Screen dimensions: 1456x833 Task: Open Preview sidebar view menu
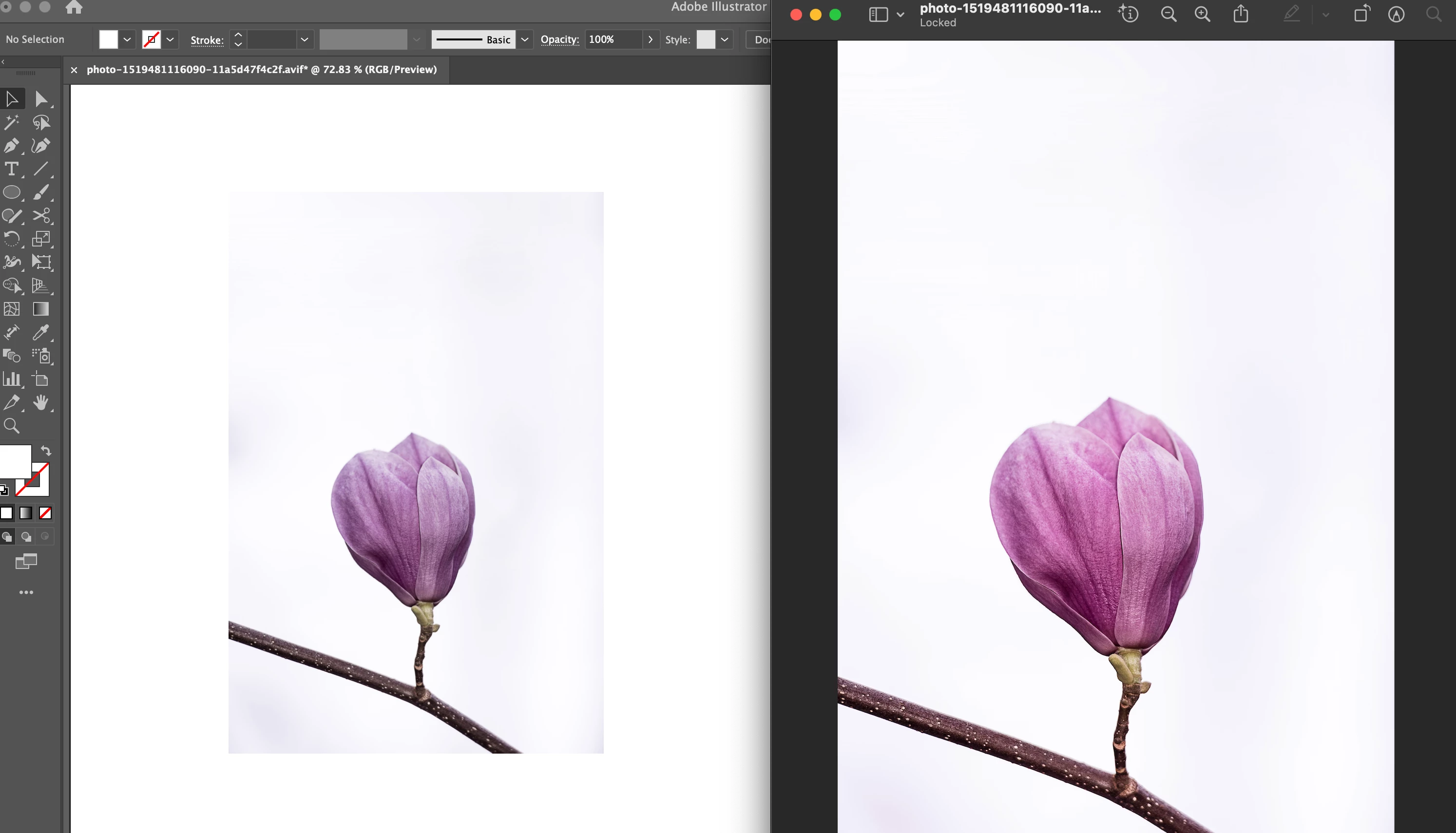pyautogui.click(x=900, y=15)
